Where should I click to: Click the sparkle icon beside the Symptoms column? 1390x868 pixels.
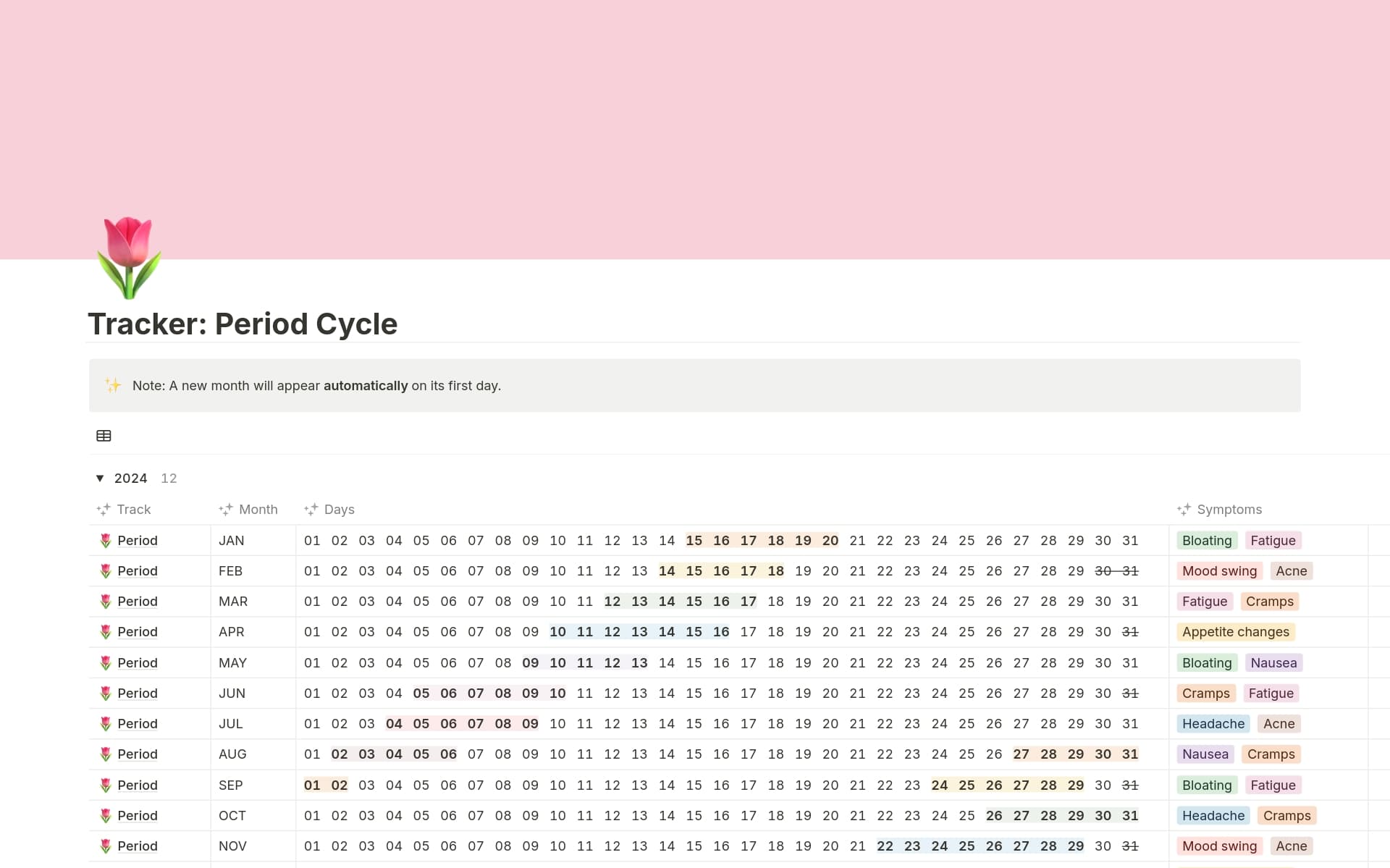(1184, 509)
